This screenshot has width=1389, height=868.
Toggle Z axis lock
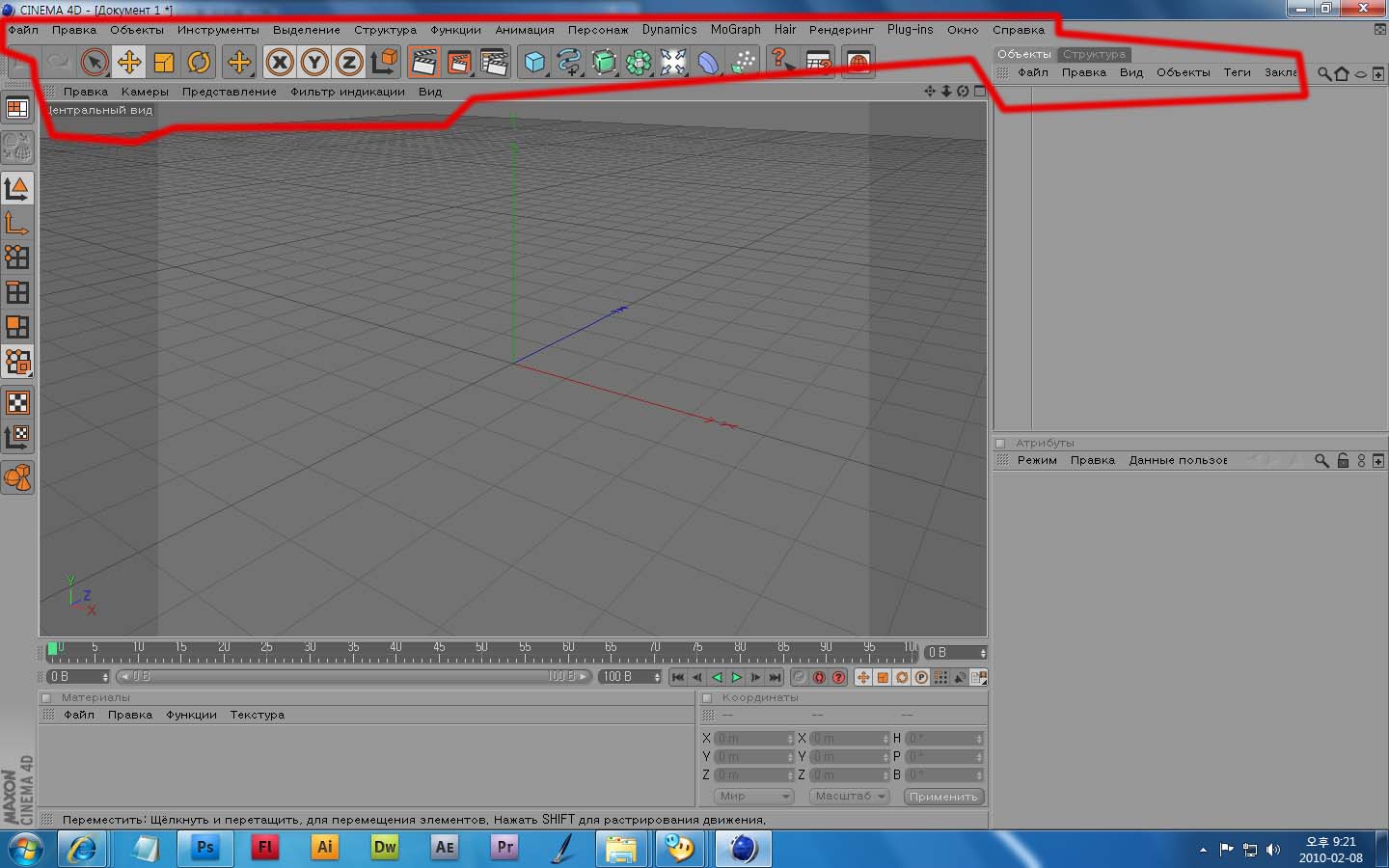tap(349, 63)
